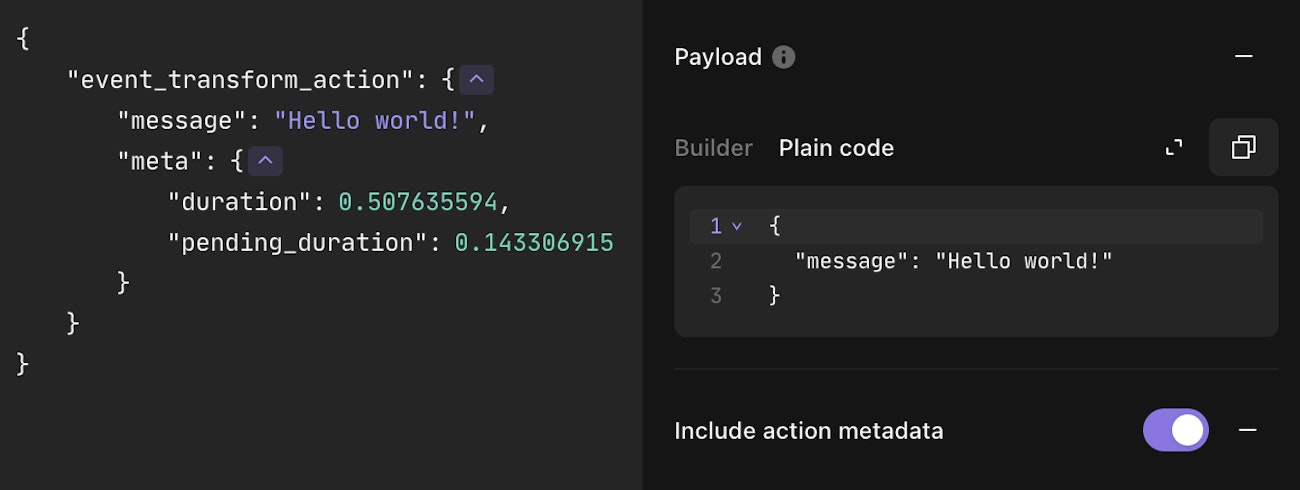
Task: Click the Payload info icon
Action: pos(784,57)
